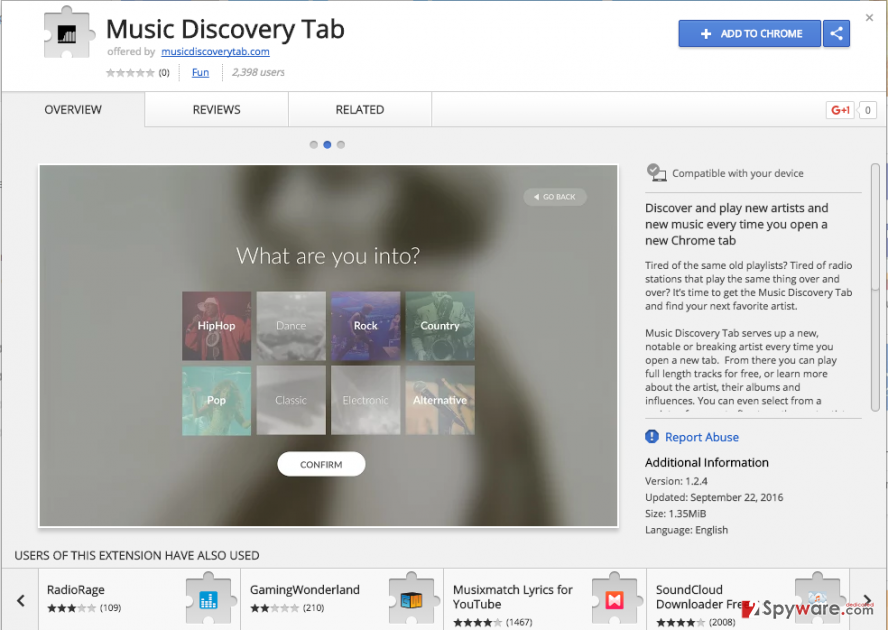
Task: Select the Alternative genre tile
Action: [x=440, y=400]
